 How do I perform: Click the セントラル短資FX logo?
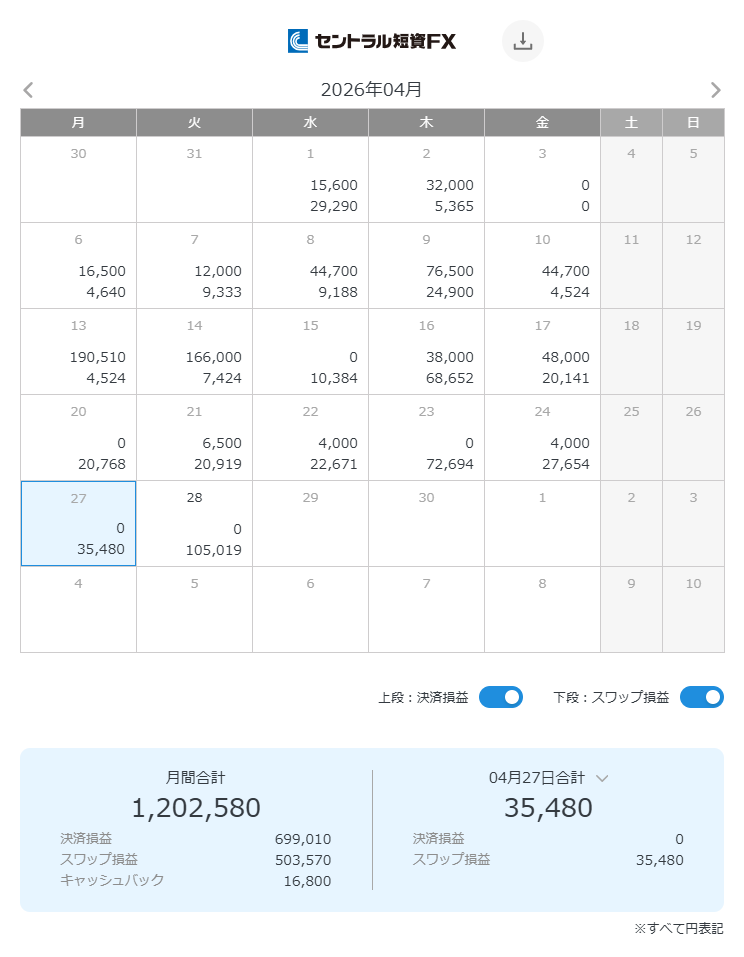point(372,41)
